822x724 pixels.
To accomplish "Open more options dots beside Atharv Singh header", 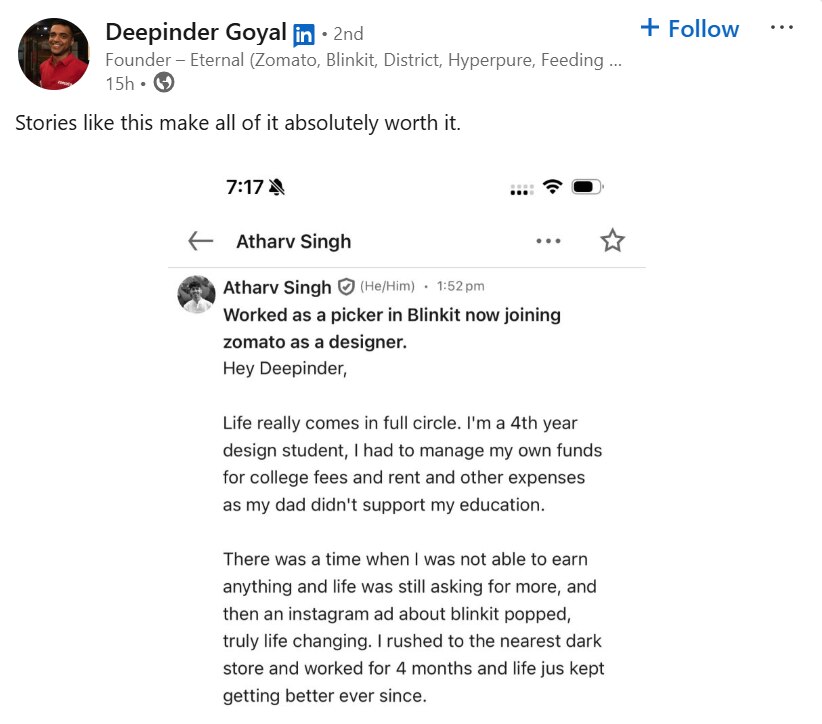I will pos(548,241).
